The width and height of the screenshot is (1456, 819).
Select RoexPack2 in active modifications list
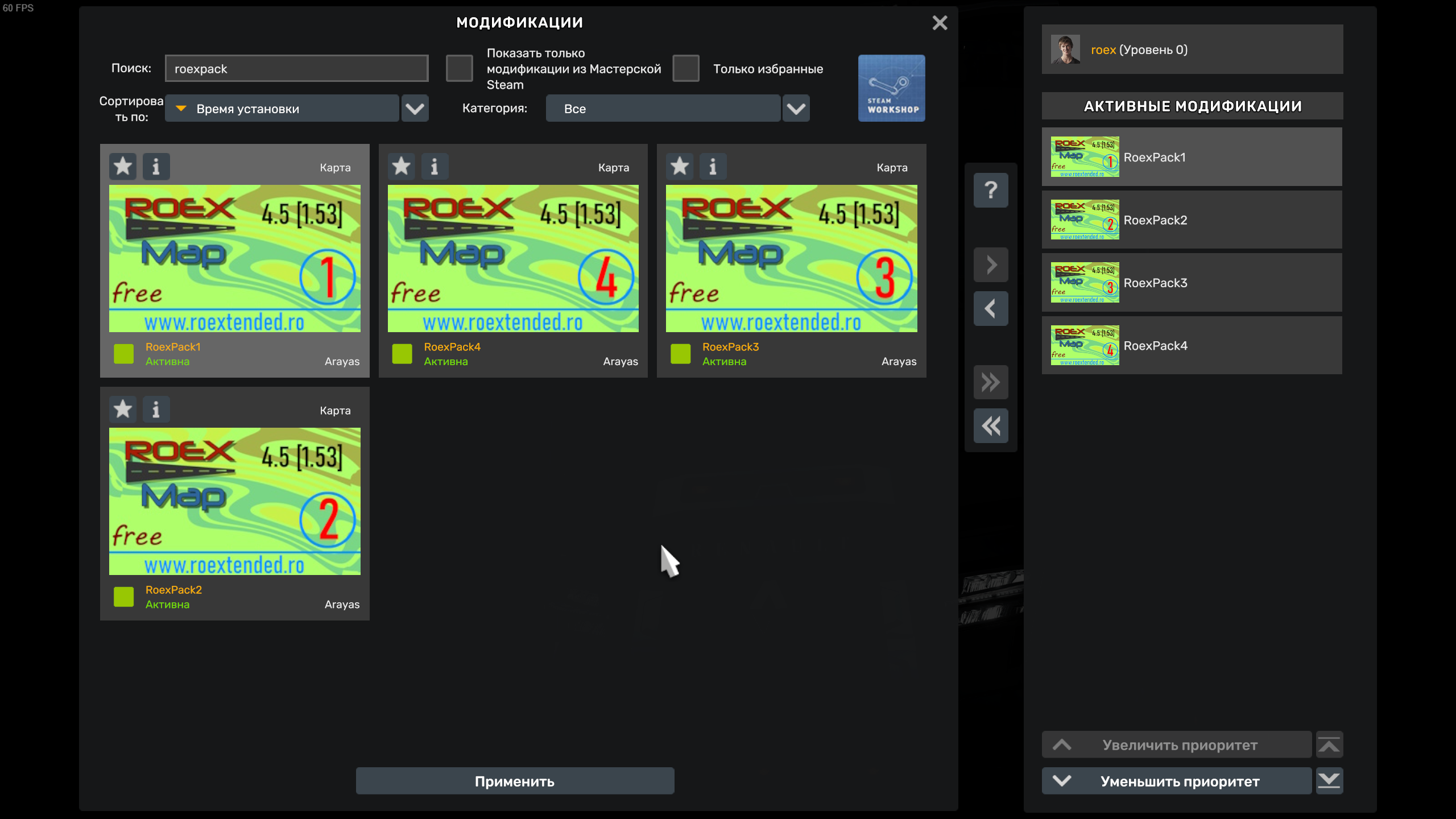tap(1192, 220)
